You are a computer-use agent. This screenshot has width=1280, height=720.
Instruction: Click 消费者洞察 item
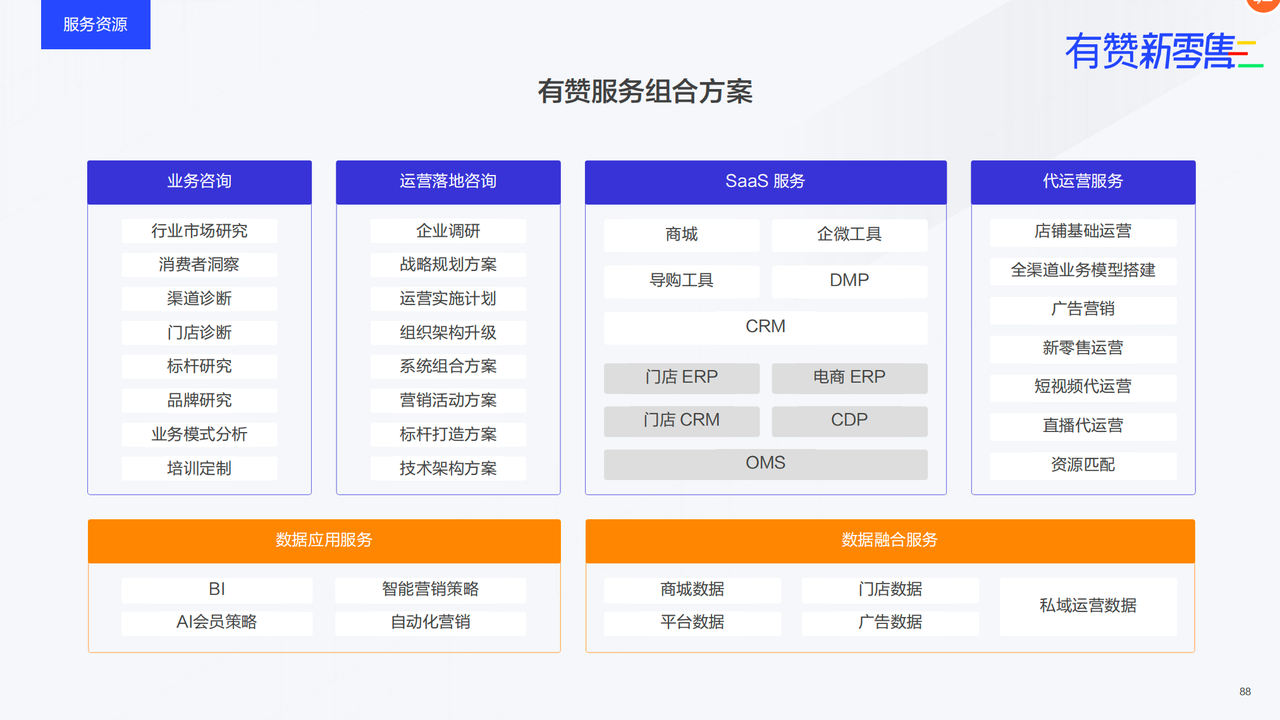click(x=199, y=265)
